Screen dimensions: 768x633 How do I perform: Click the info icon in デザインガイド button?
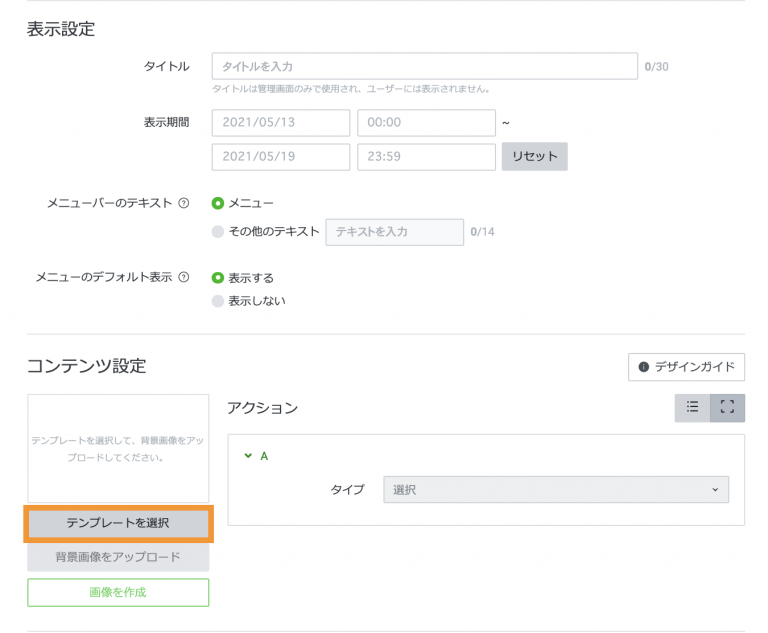tap(644, 367)
